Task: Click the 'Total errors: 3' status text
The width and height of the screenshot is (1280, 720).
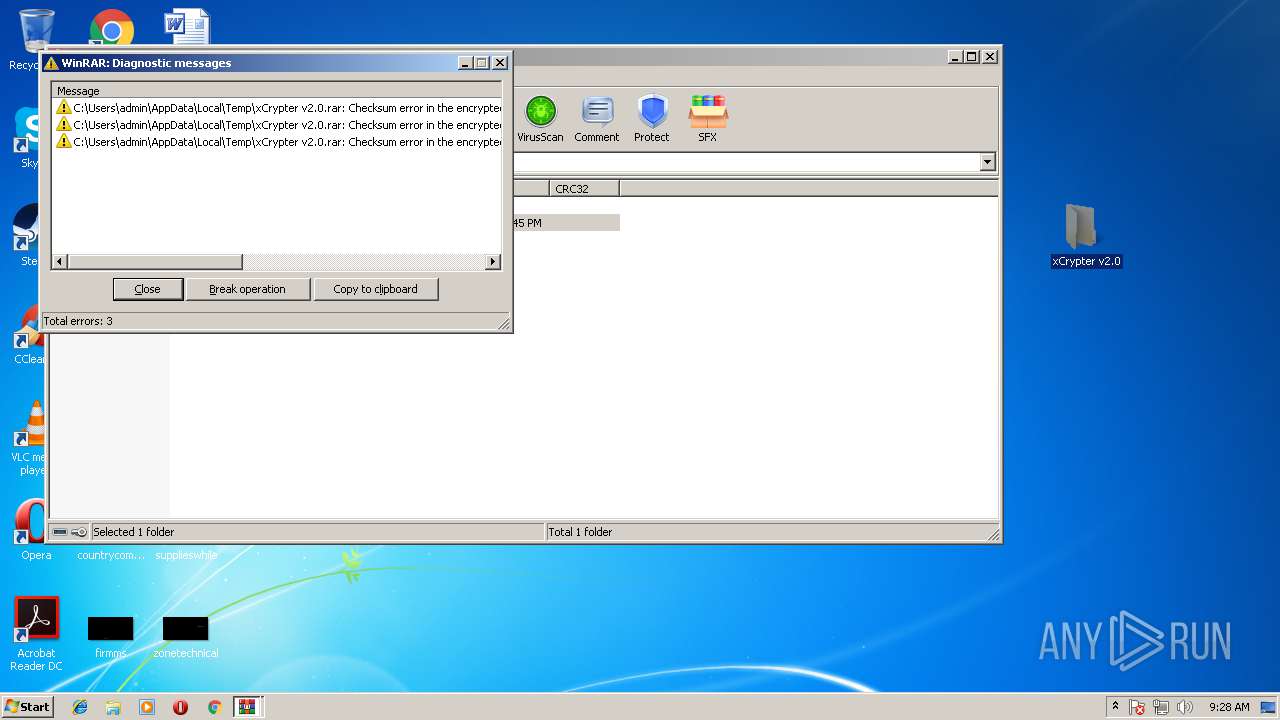Action: pos(78,321)
